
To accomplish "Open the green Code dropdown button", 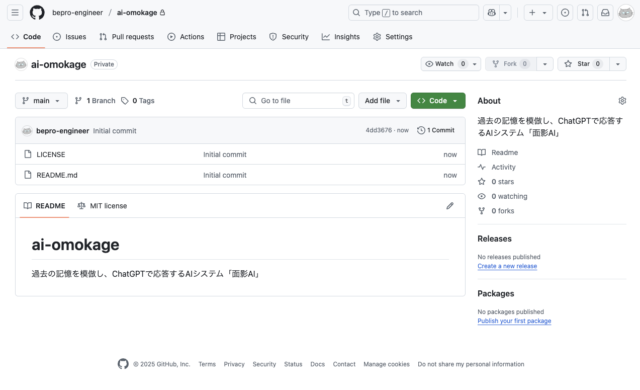I will pos(438,101).
